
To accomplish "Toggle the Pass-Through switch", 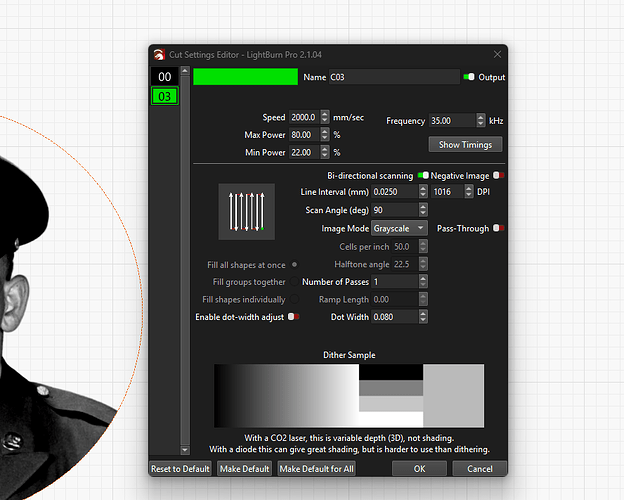I will pyautogui.click(x=498, y=228).
